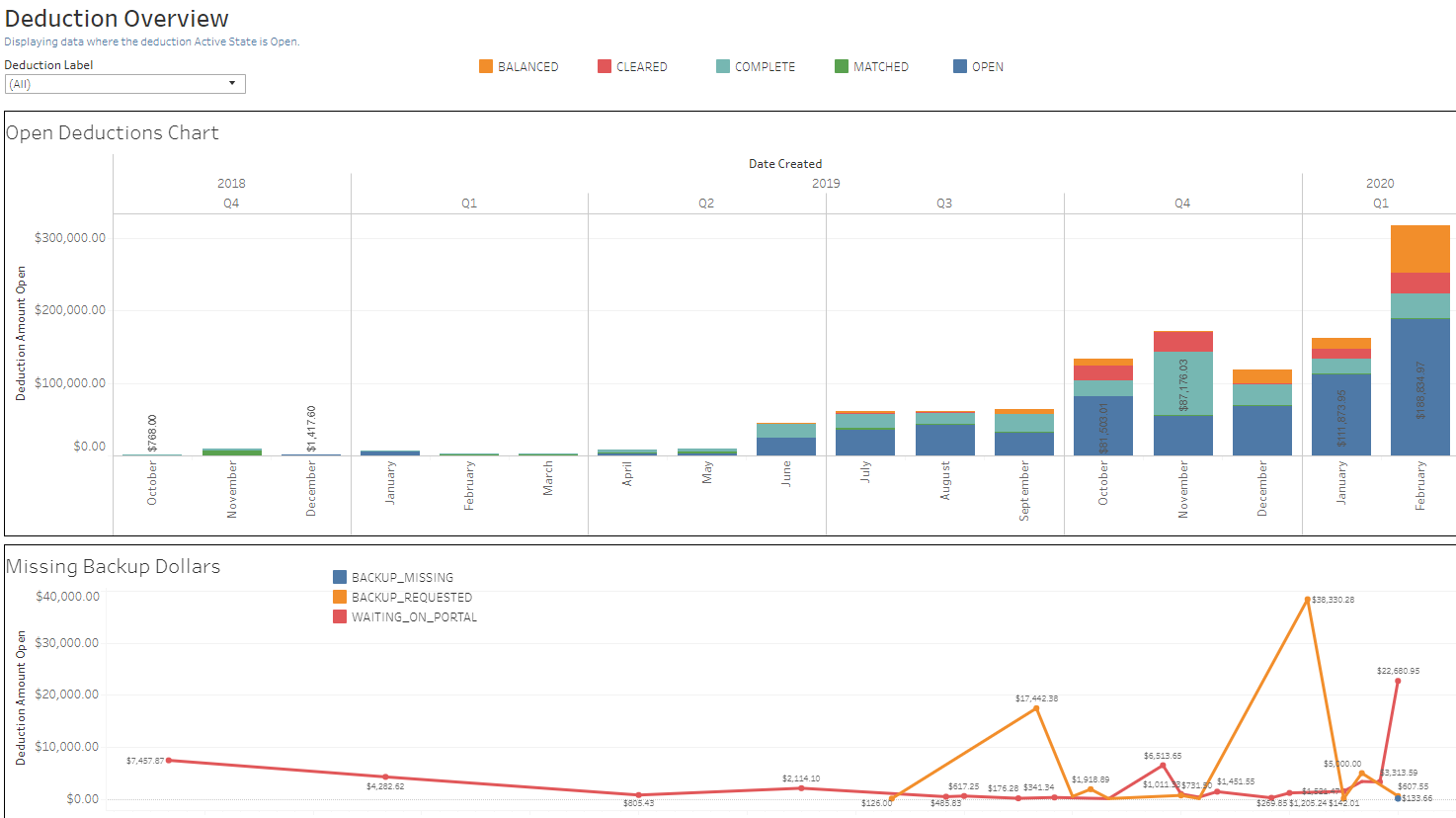This screenshot has height=818, width=1456.
Task: Open the Deduction Label dropdown
Action: point(124,84)
